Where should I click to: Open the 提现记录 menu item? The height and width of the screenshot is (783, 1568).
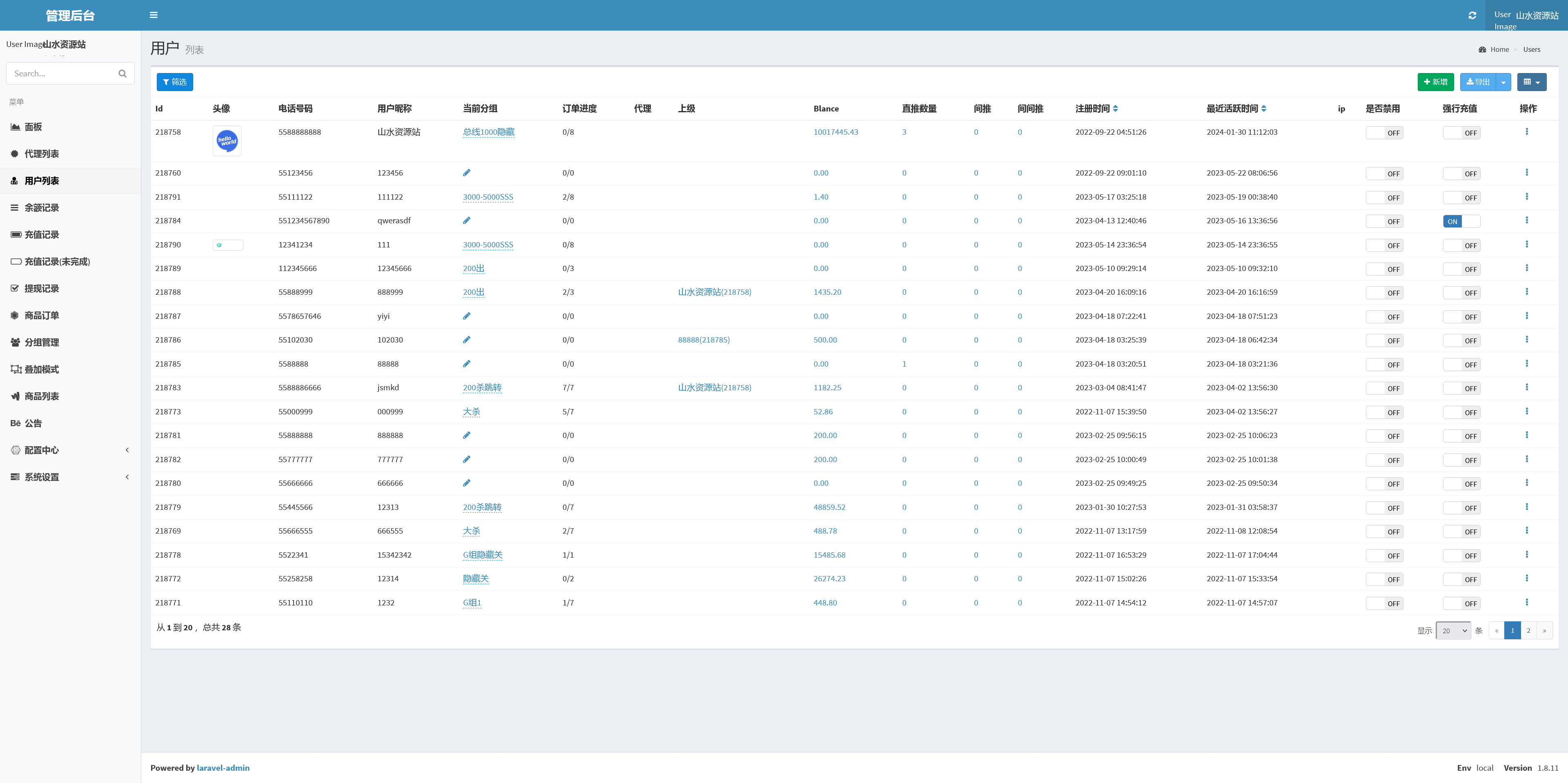[41, 288]
